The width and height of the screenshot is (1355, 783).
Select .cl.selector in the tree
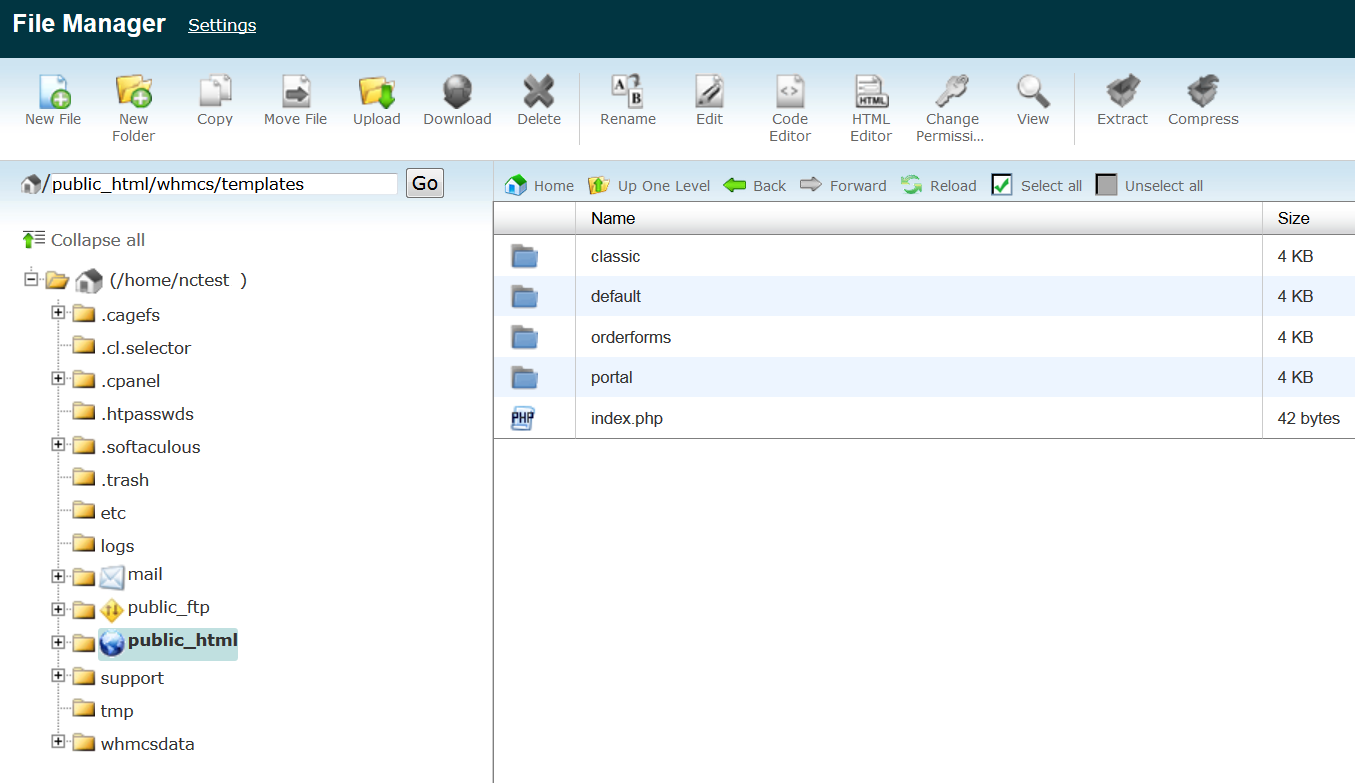tap(146, 348)
